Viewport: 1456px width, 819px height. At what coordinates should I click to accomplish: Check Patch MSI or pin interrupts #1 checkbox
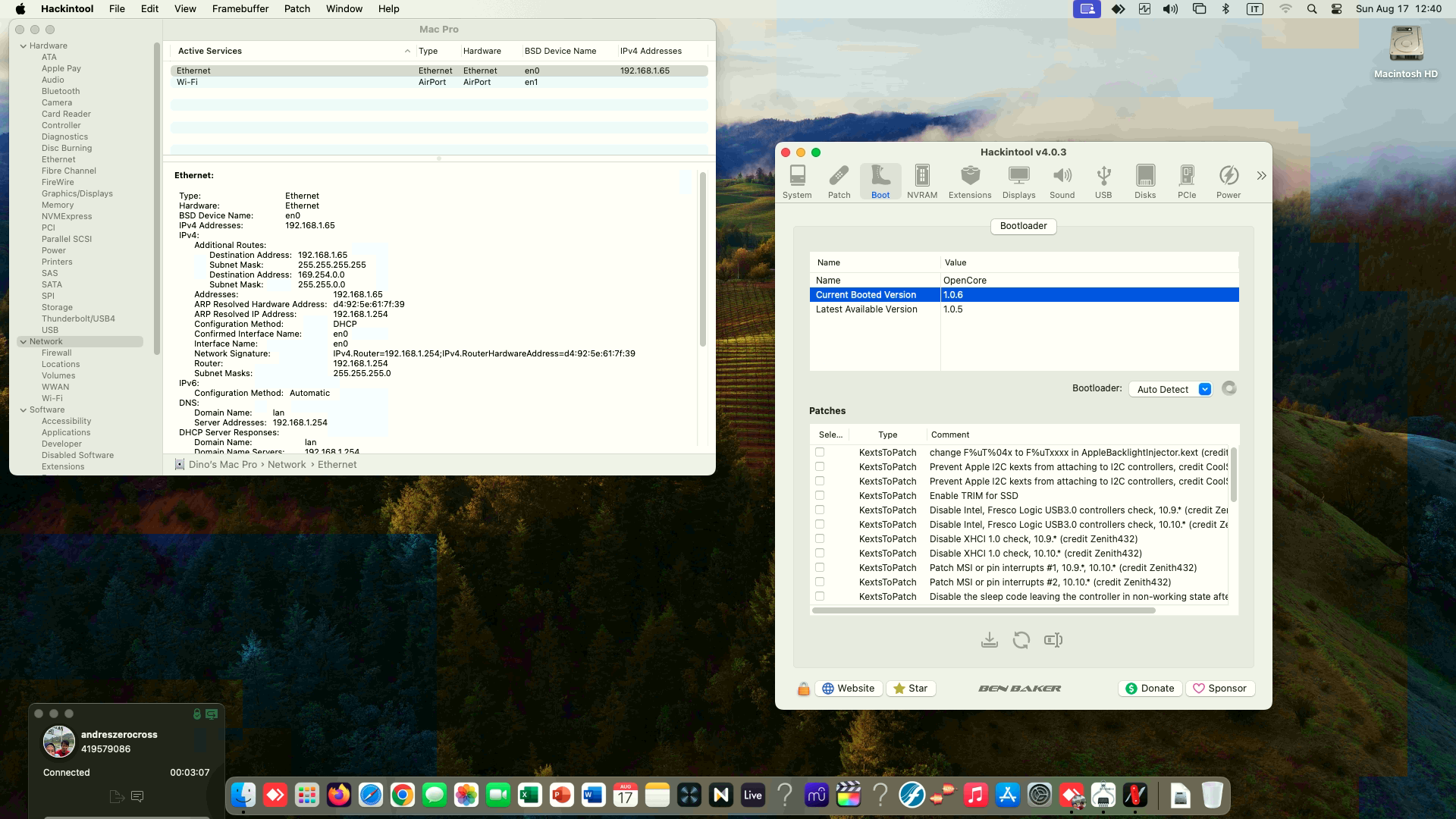[820, 567]
